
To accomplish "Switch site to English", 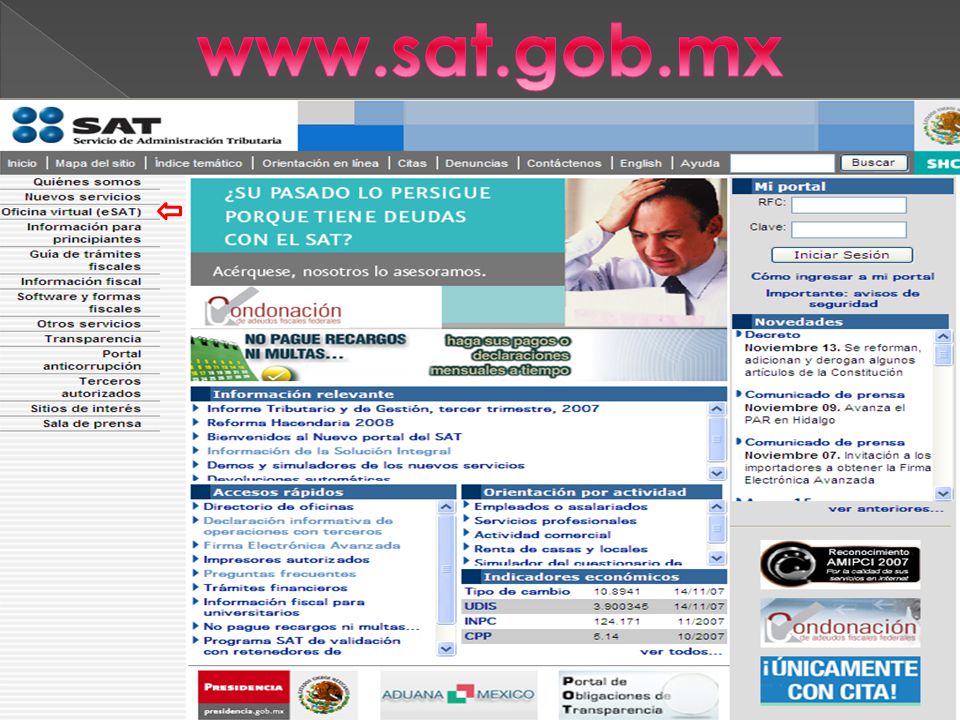I will 640,163.
